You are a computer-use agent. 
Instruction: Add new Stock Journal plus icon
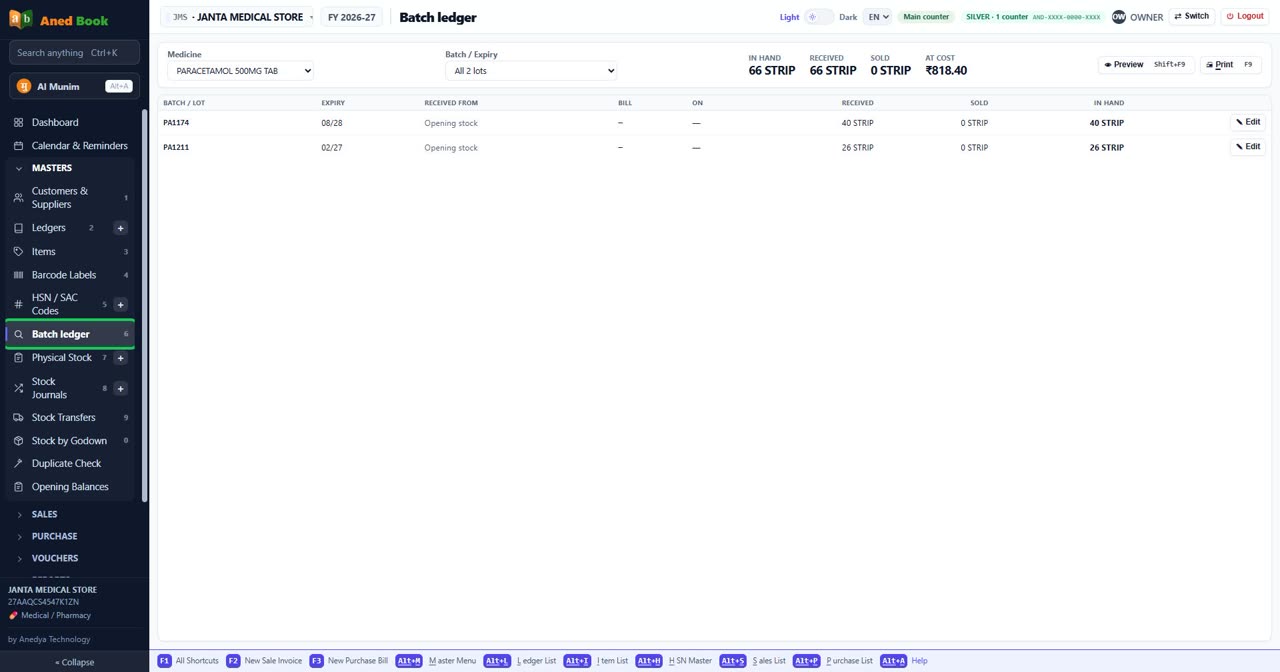tap(121, 388)
